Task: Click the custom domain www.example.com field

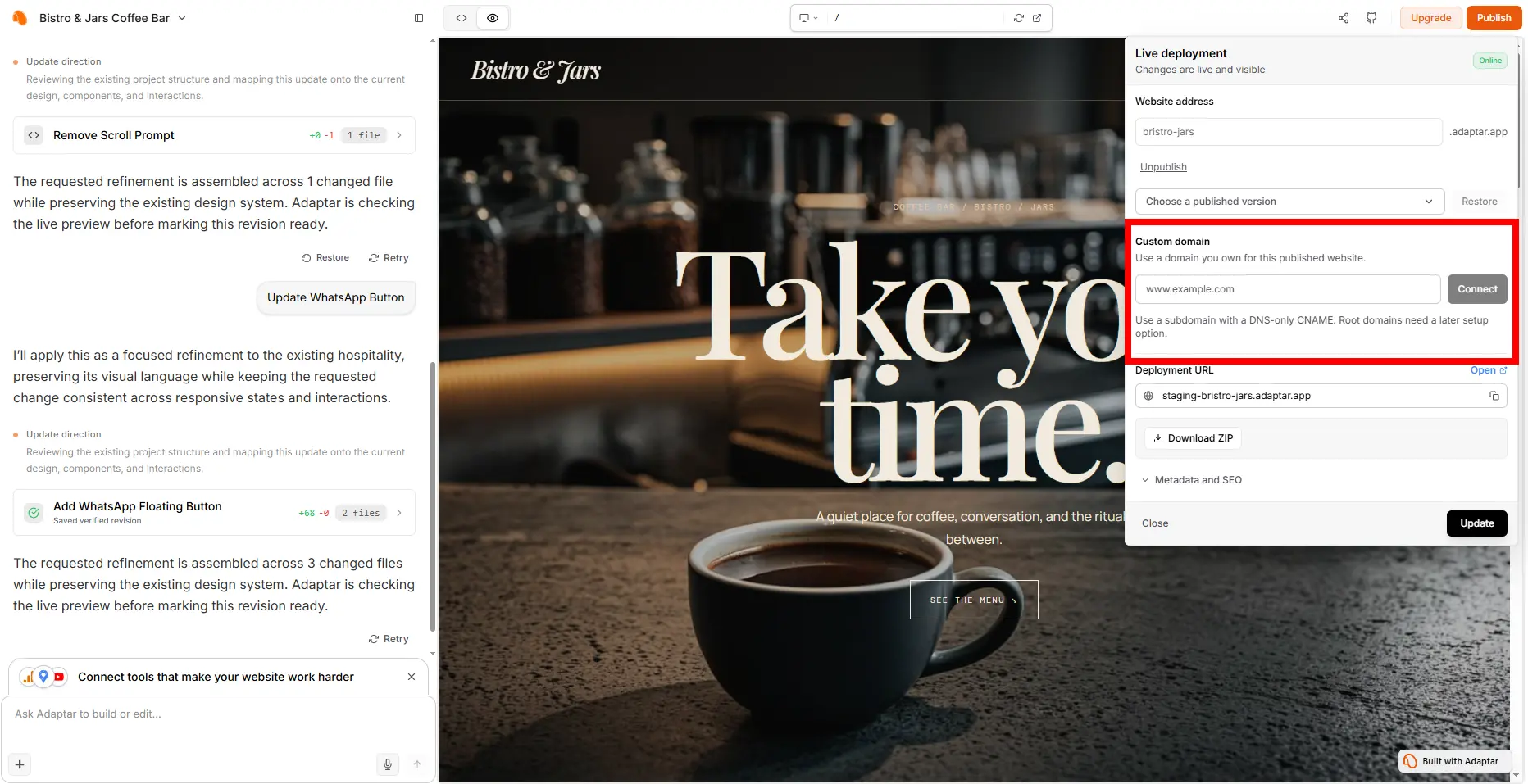Action: point(1287,289)
